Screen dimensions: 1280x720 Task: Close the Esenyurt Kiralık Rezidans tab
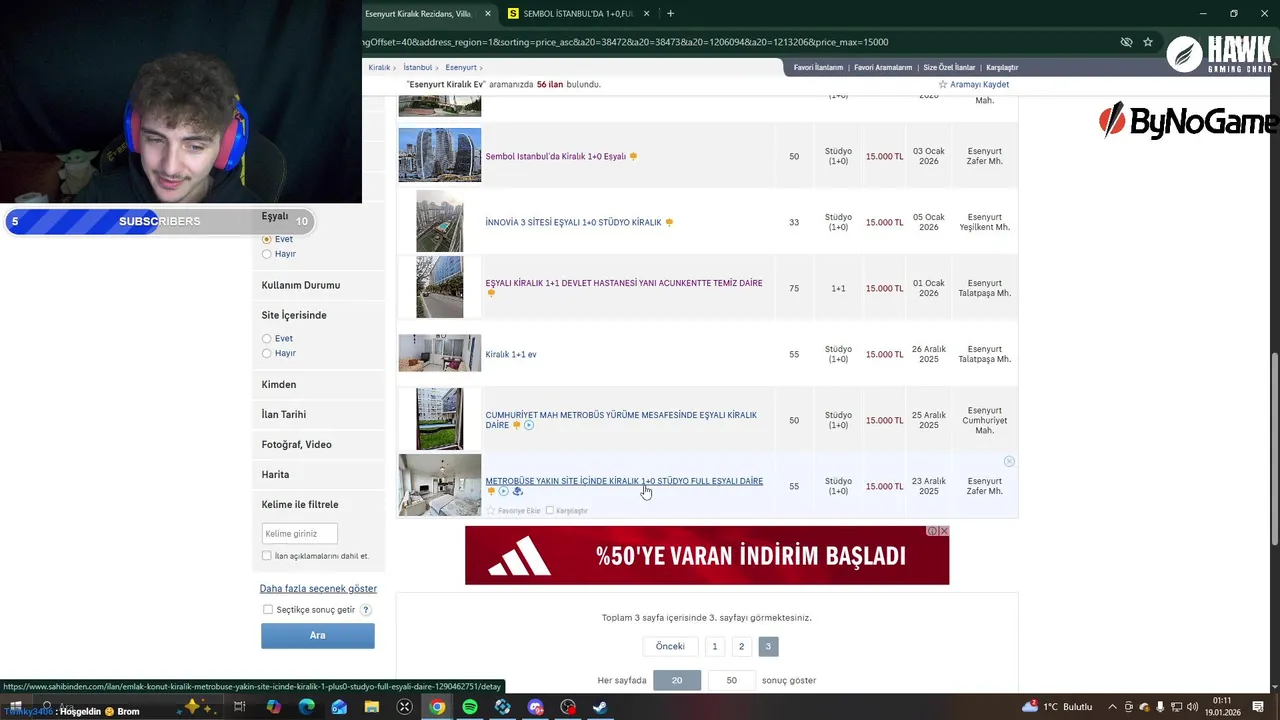(x=488, y=14)
